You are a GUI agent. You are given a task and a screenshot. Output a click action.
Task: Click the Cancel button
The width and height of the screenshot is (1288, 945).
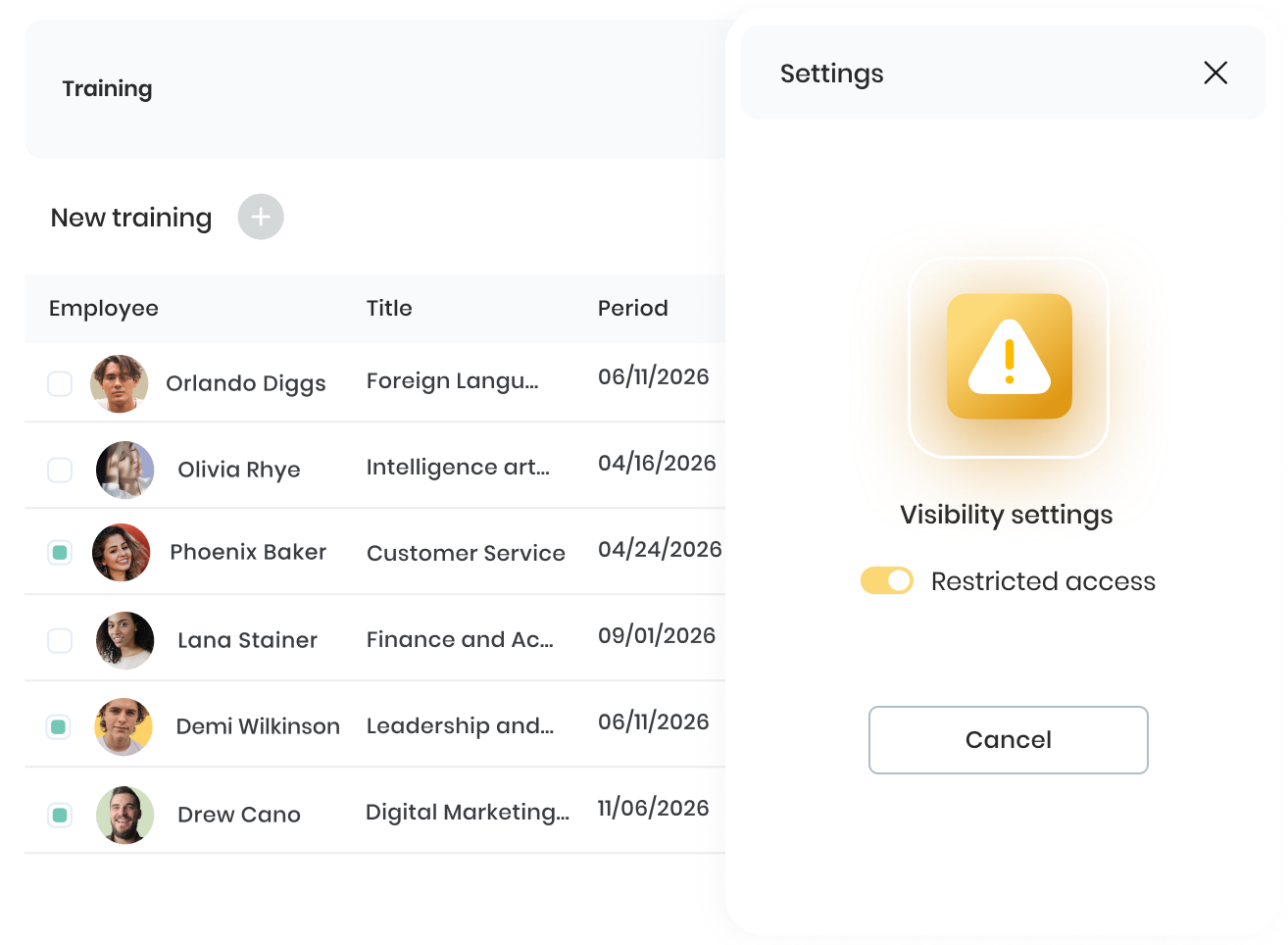(x=1009, y=740)
